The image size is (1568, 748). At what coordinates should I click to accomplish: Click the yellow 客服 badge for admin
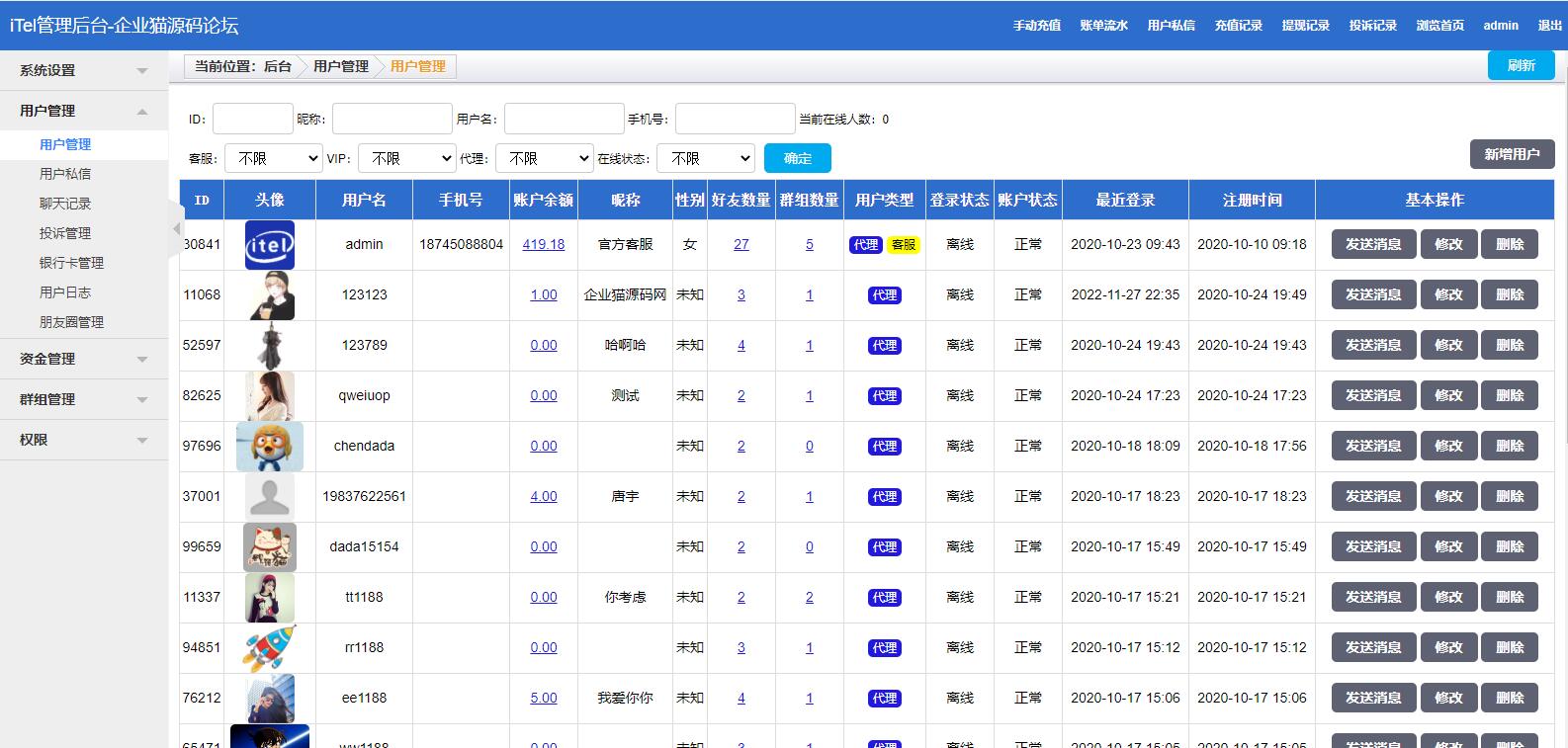tap(903, 245)
